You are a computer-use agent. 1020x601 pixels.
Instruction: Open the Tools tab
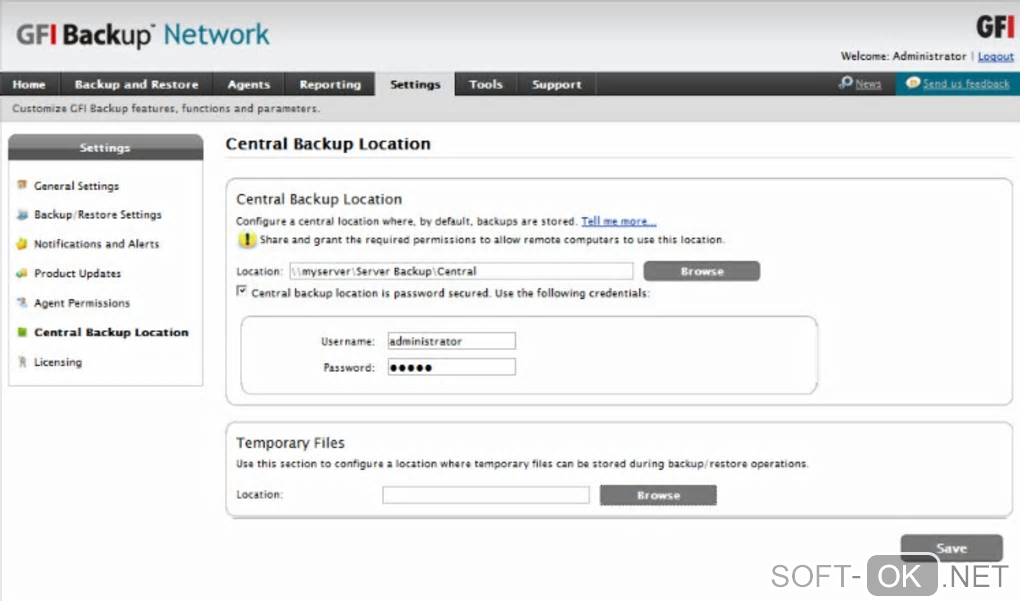click(x=486, y=84)
